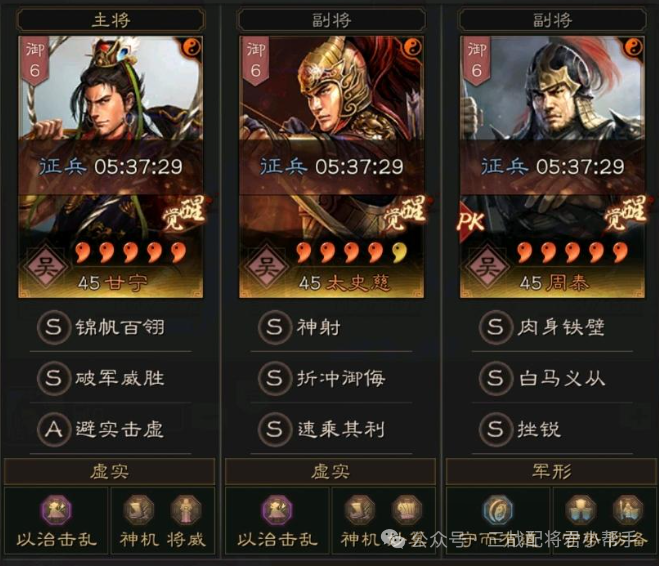Click the 以治击乱 icon under 甘宁

pos(56,510)
